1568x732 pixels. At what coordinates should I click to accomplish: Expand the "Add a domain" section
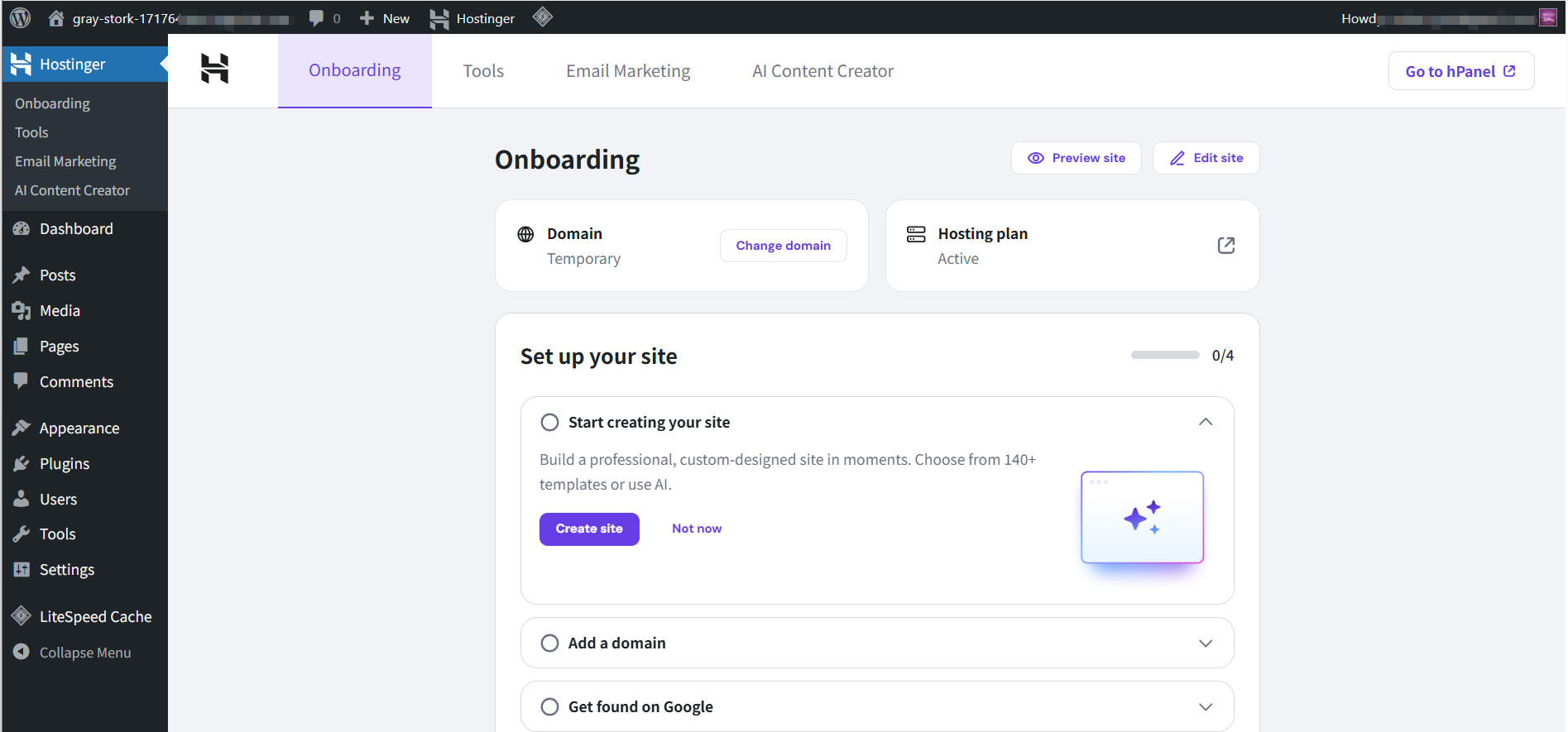(x=1206, y=643)
